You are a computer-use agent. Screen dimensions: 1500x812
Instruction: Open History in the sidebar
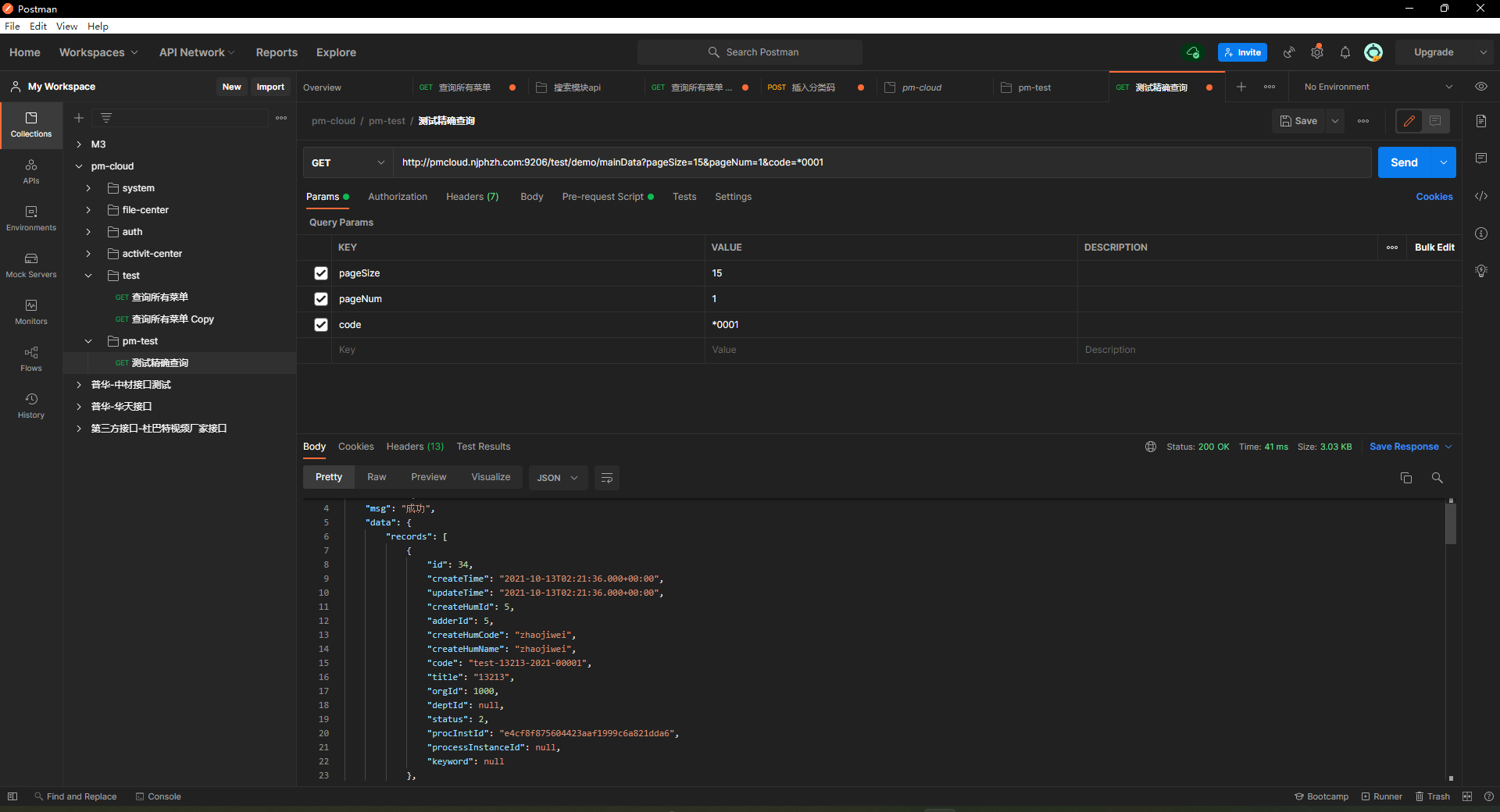point(31,405)
